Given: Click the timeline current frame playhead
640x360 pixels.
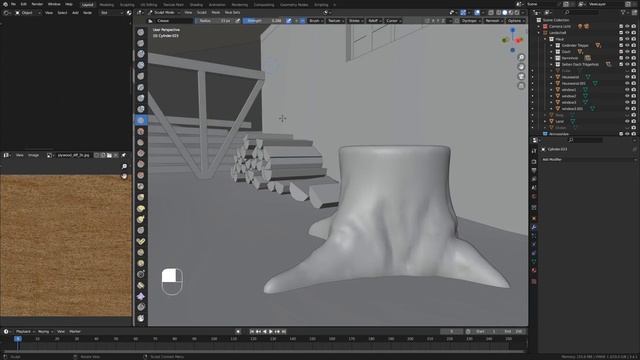Looking at the screenshot, I should pyautogui.click(x=18, y=339).
